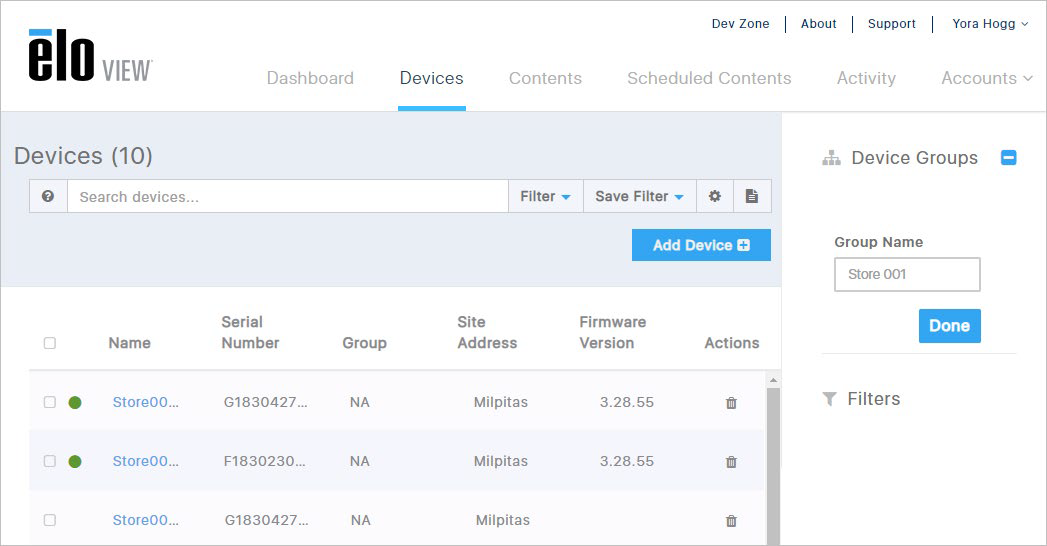Click the Site Address column header
Image resolution: width=1047 pixels, height=546 pixels.
coord(487,332)
